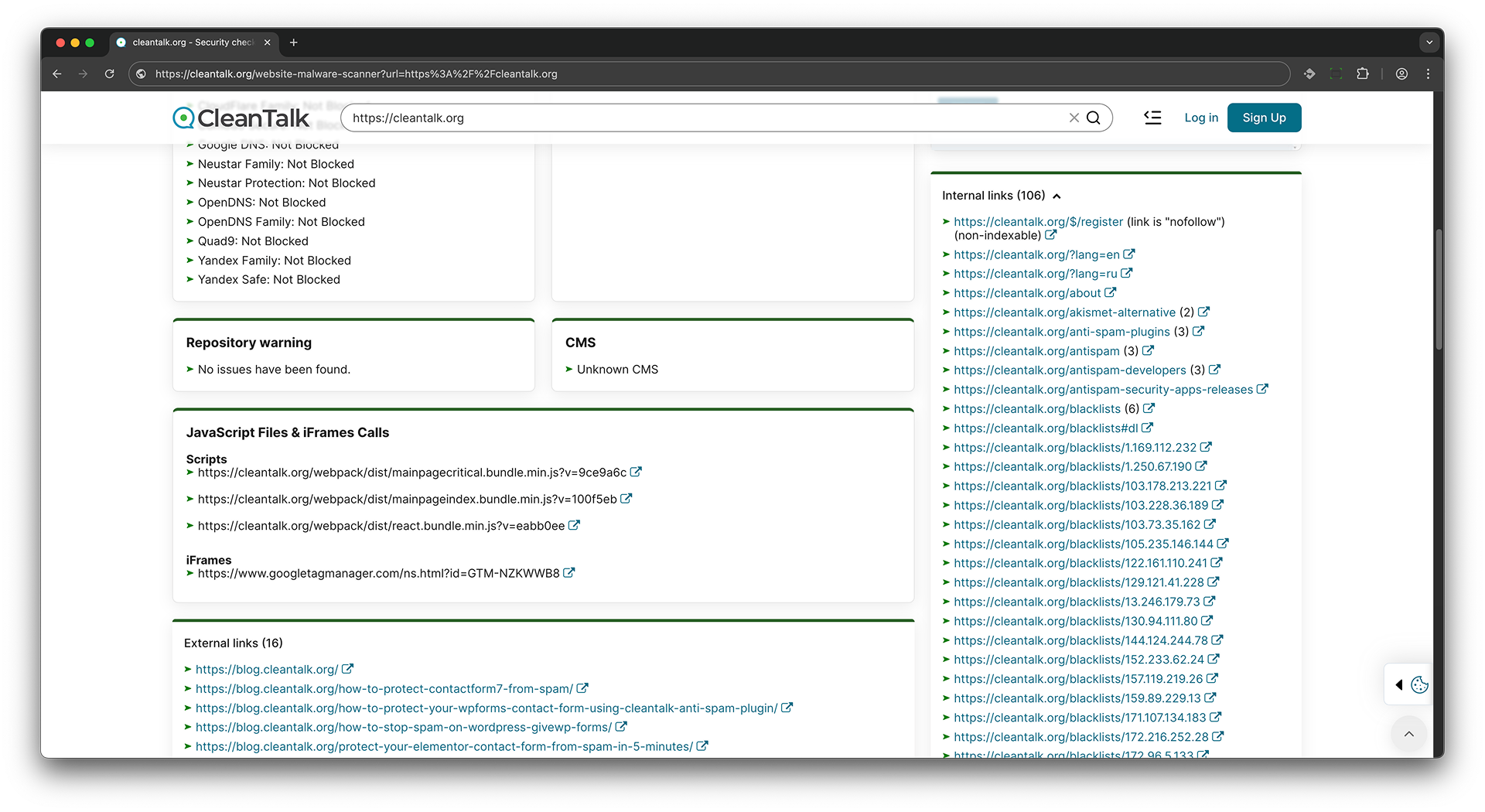Open blacklists/1.169.112.232 link

(1075, 448)
